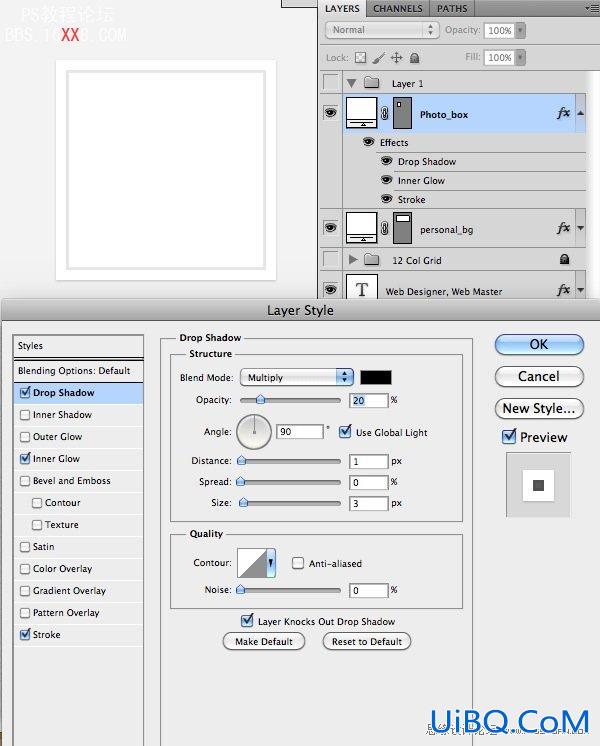The width and height of the screenshot is (600, 746).
Task: Click the lock transparent pixels icon
Action: tap(361, 58)
